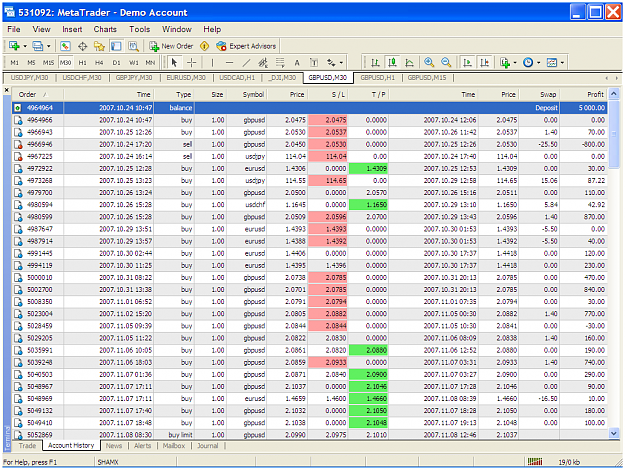Click the history scrollbar up arrow
Viewport: 625px width, 470px height.
(614, 94)
